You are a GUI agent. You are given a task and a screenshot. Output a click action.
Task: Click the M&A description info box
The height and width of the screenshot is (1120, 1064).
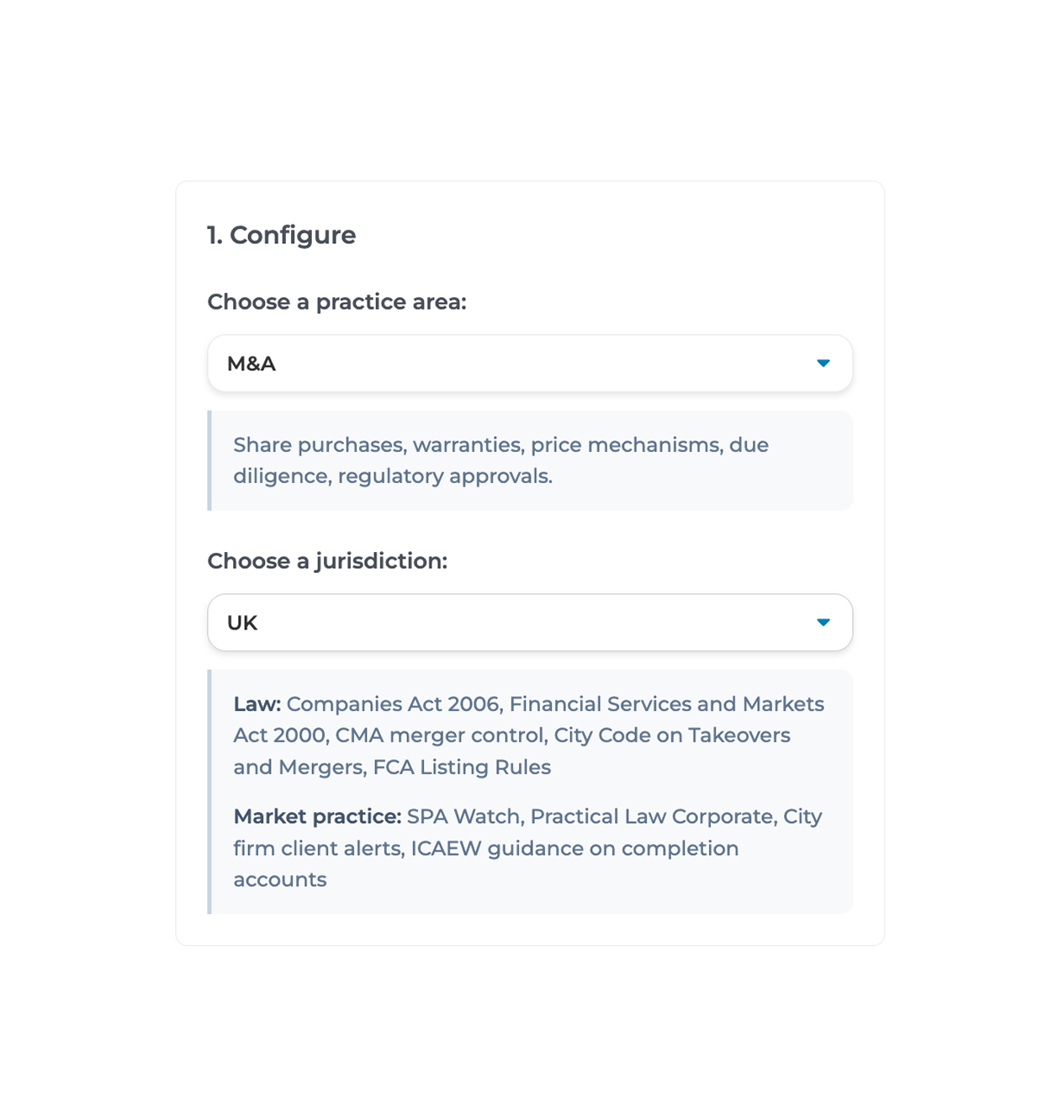click(x=529, y=460)
